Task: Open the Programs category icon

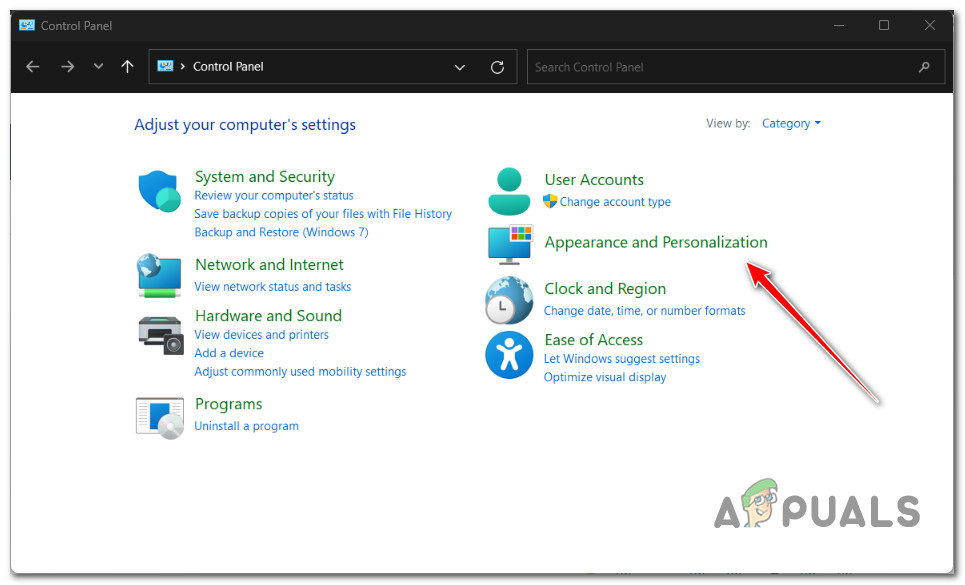Action: point(159,416)
